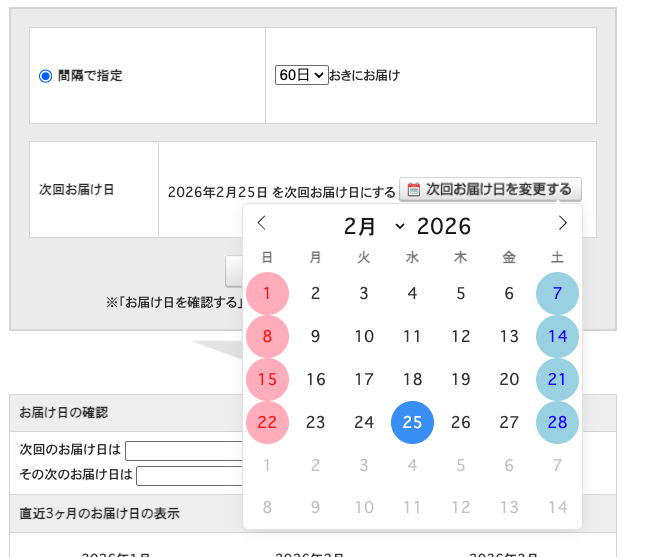The image size is (646, 557).
Task: Click the previous month arrow in calendar
Action: (x=262, y=223)
